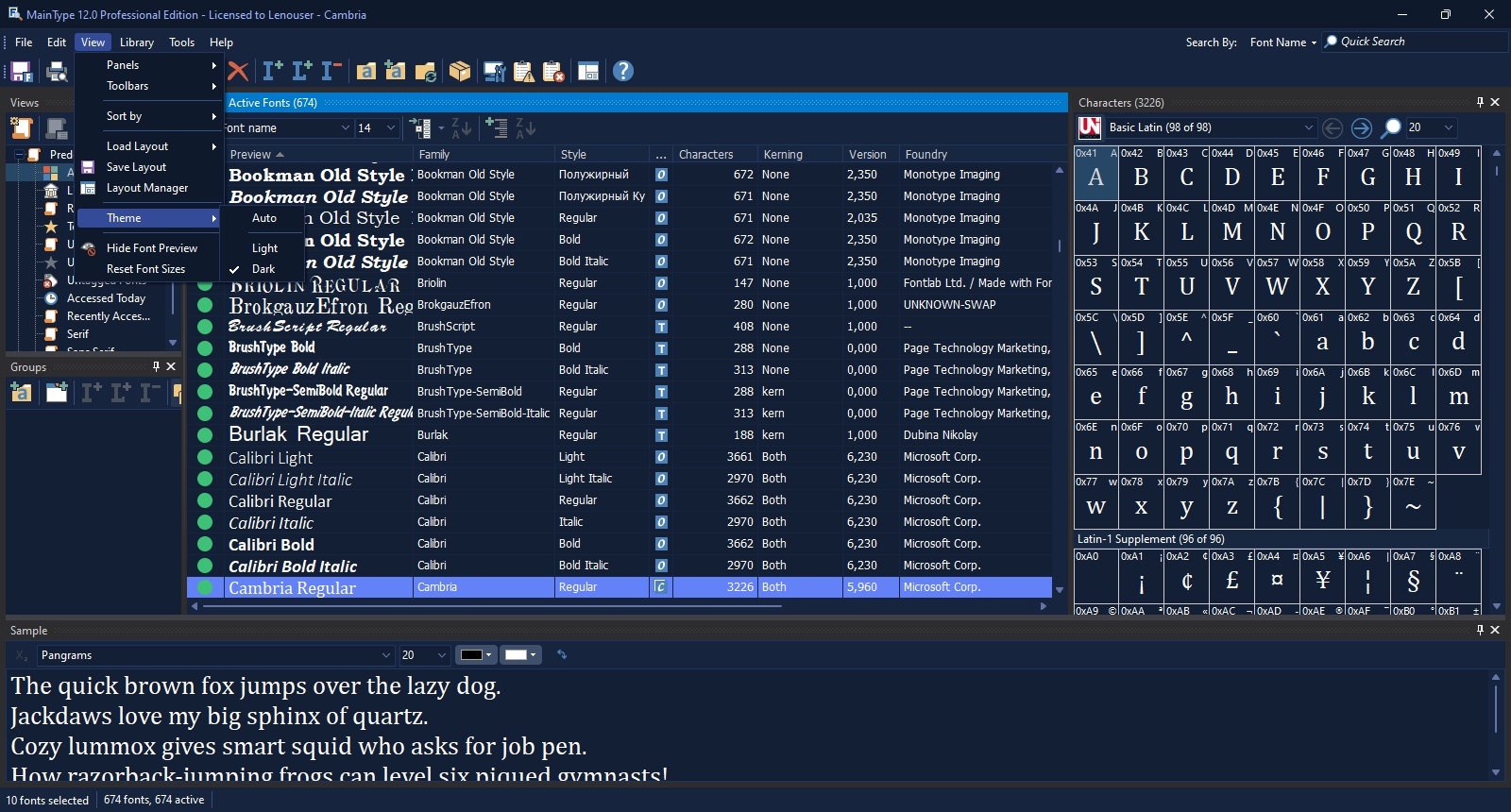Click the clipboard with red X icon

pos(554,72)
